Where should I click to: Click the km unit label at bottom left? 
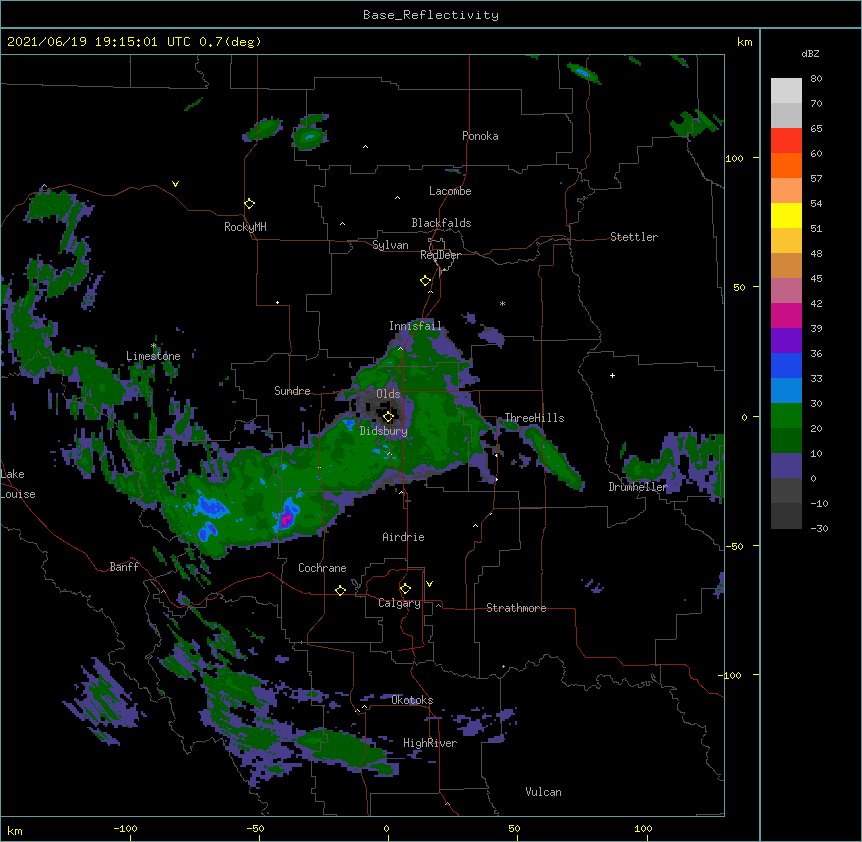pyautogui.click(x=15, y=830)
